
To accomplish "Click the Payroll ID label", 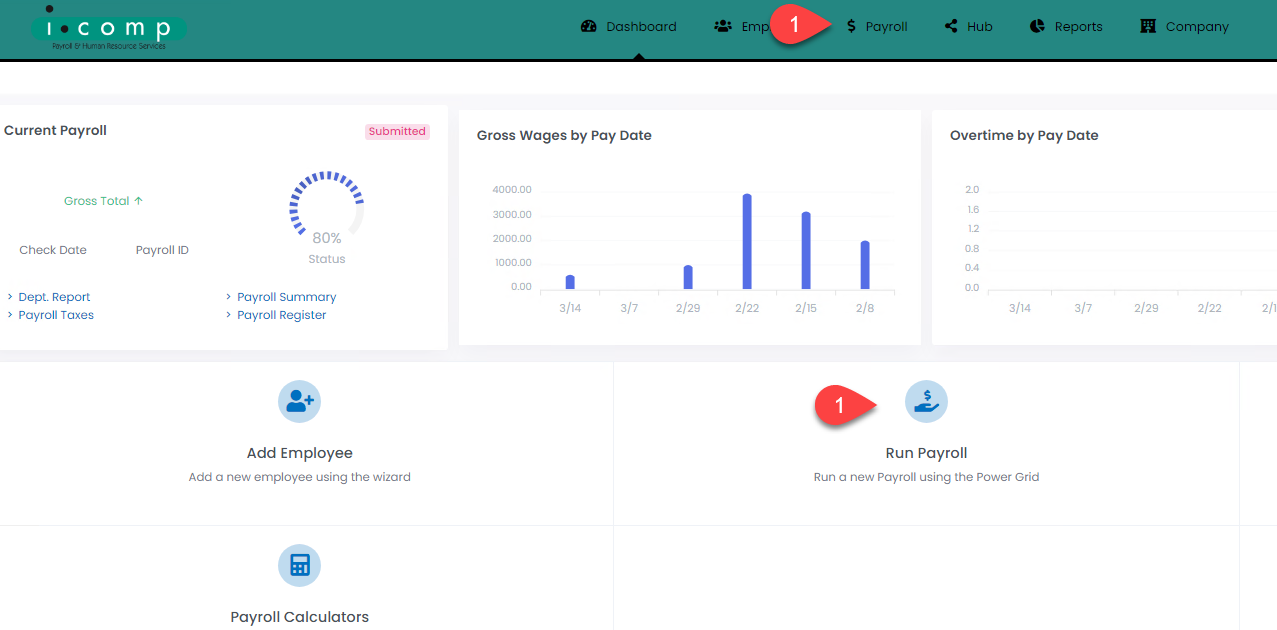I will [x=162, y=250].
